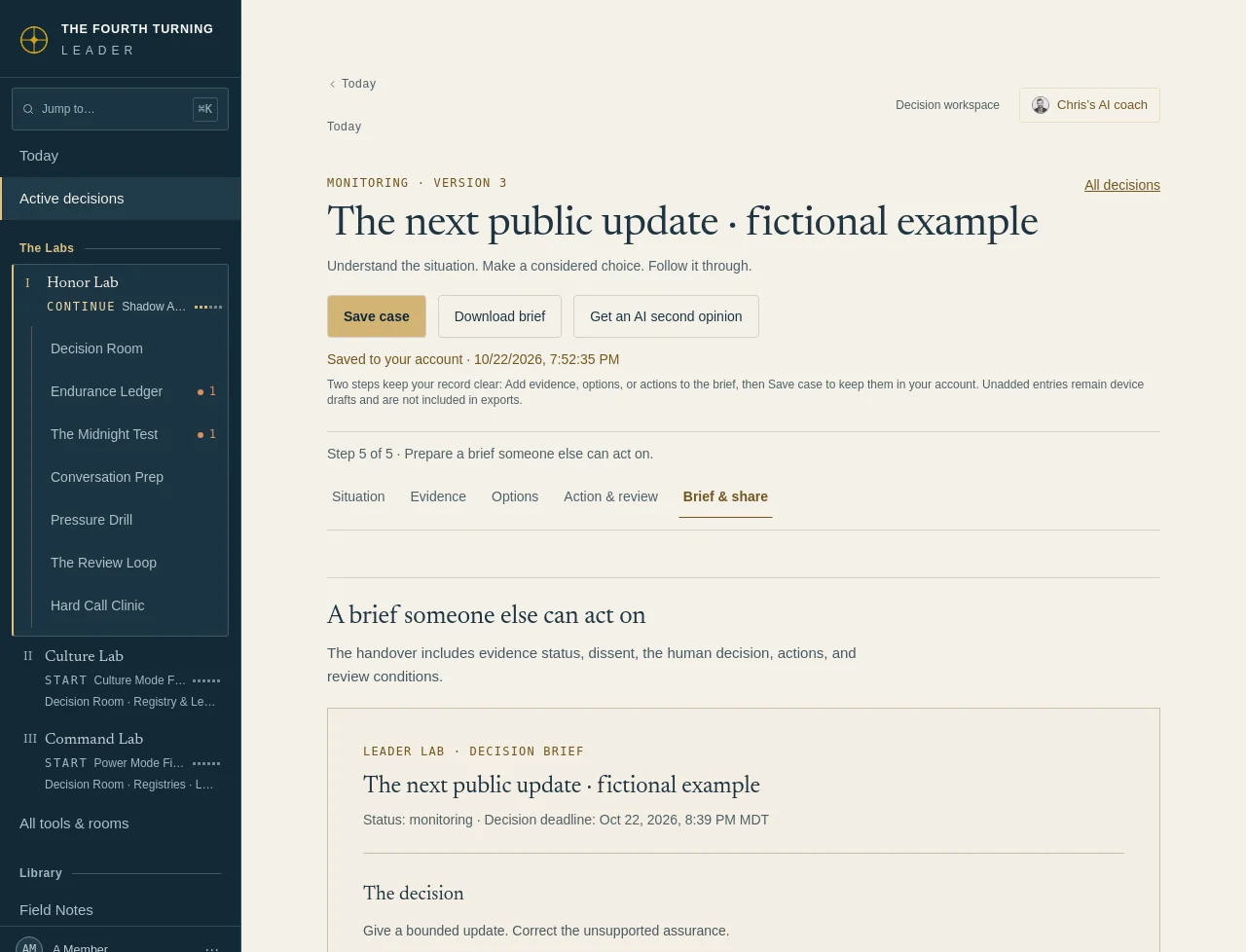The image size is (1246, 952).
Task: Click the AI coach avatar icon
Action: (1041, 105)
